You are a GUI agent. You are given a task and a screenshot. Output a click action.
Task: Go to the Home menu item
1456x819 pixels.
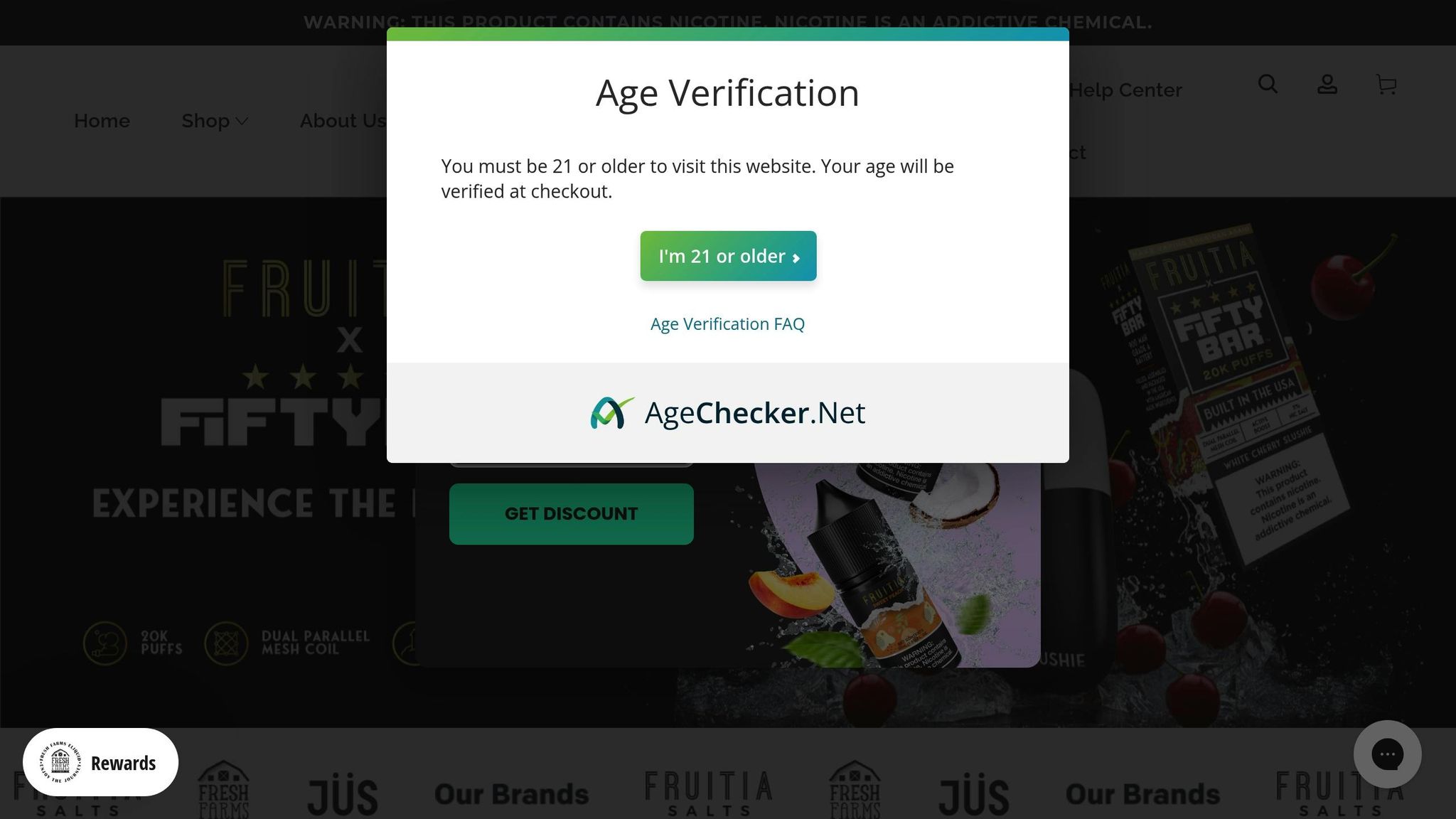(x=102, y=121)
